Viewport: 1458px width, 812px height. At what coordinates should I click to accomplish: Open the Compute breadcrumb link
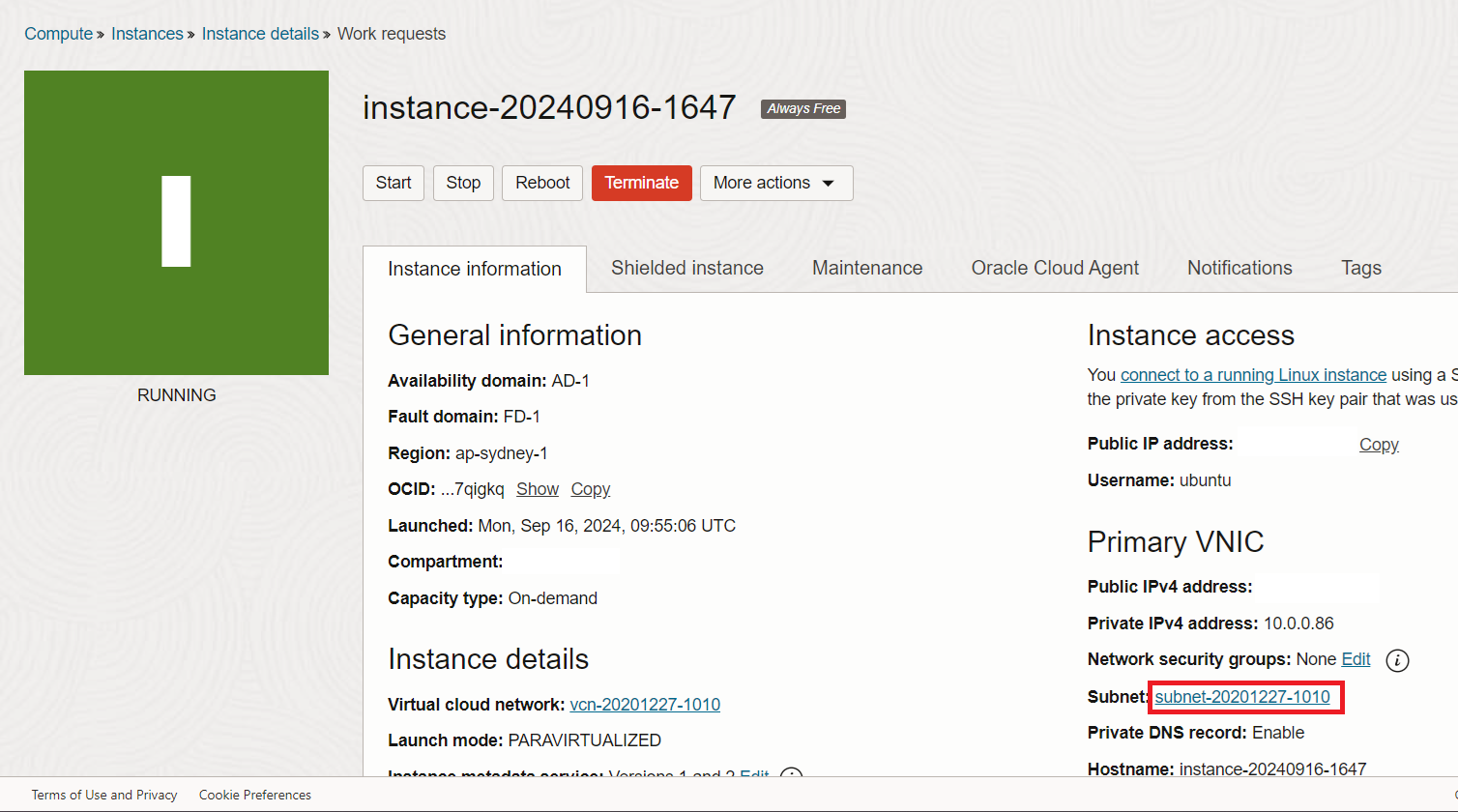tap(58, 34)
